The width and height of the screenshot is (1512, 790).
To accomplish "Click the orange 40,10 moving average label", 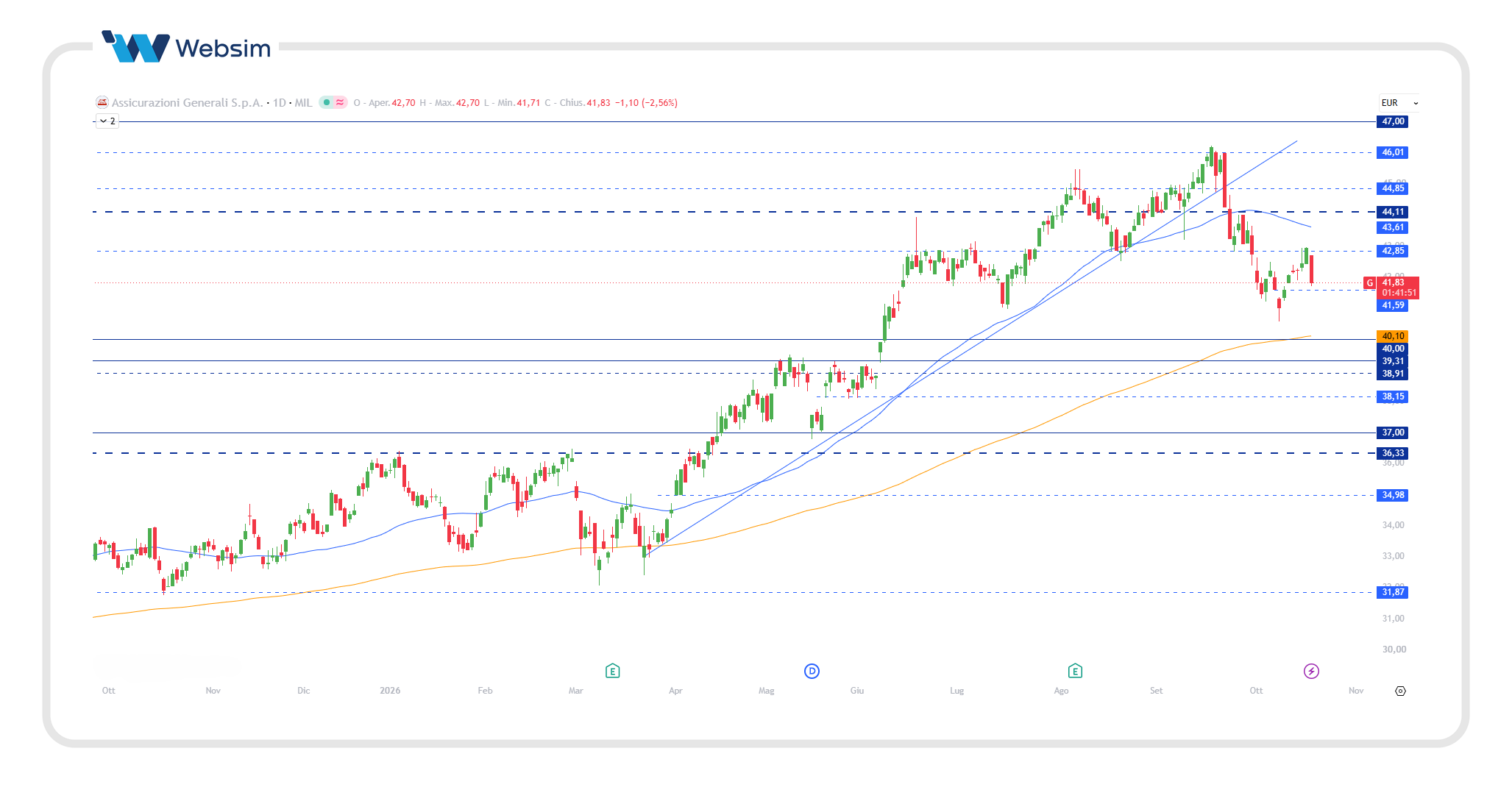I will (x=1392, y=336).
